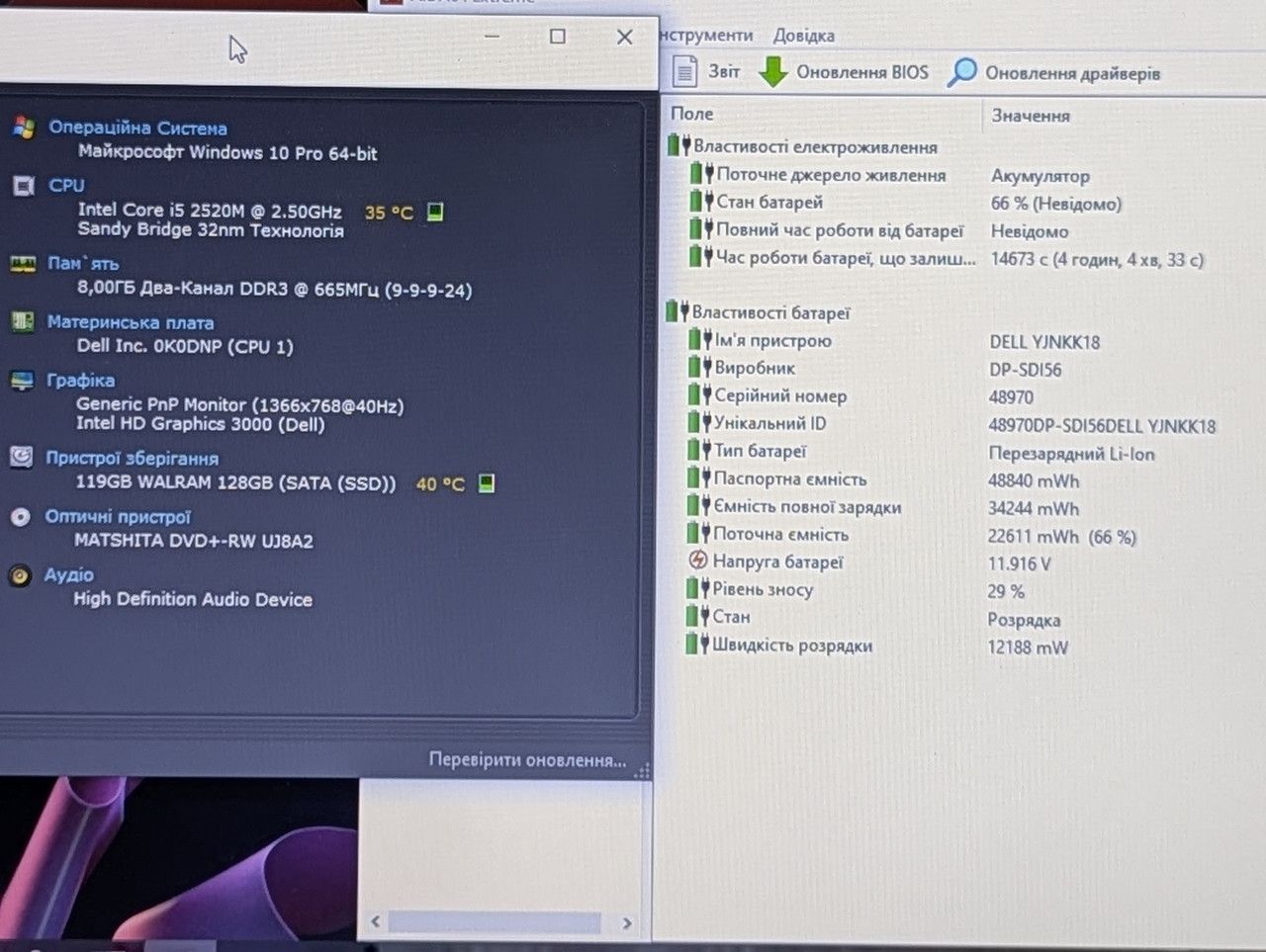Click the RAM memory module icon

coord(23,264)
